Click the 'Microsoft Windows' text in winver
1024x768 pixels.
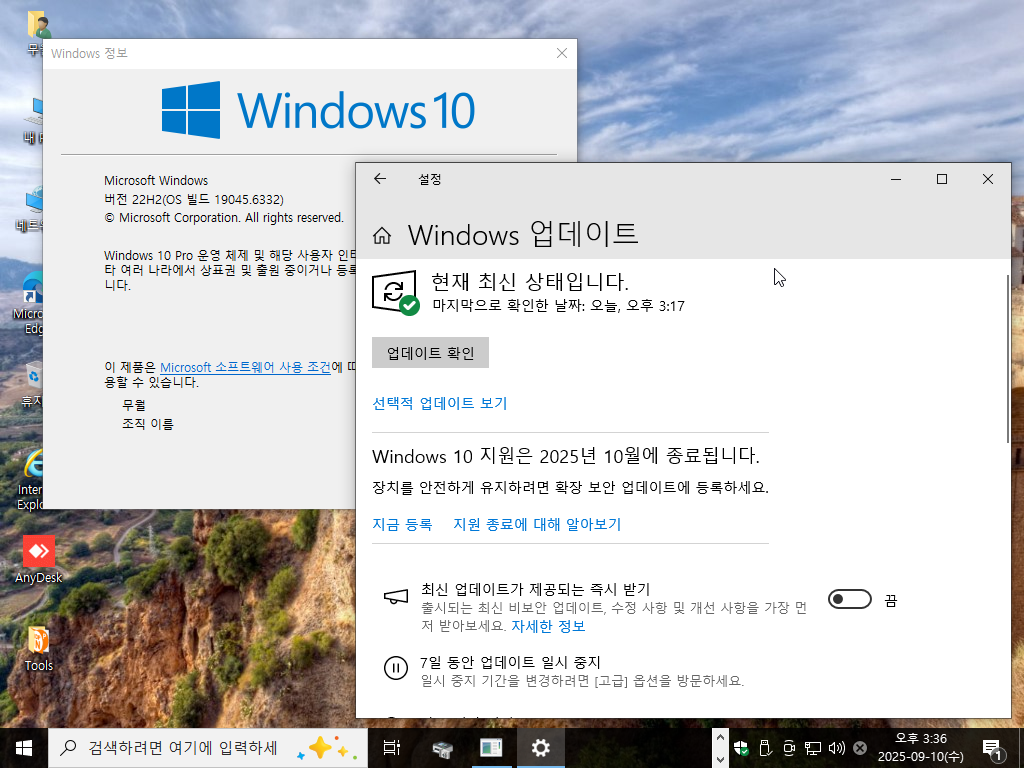[156, 180]
